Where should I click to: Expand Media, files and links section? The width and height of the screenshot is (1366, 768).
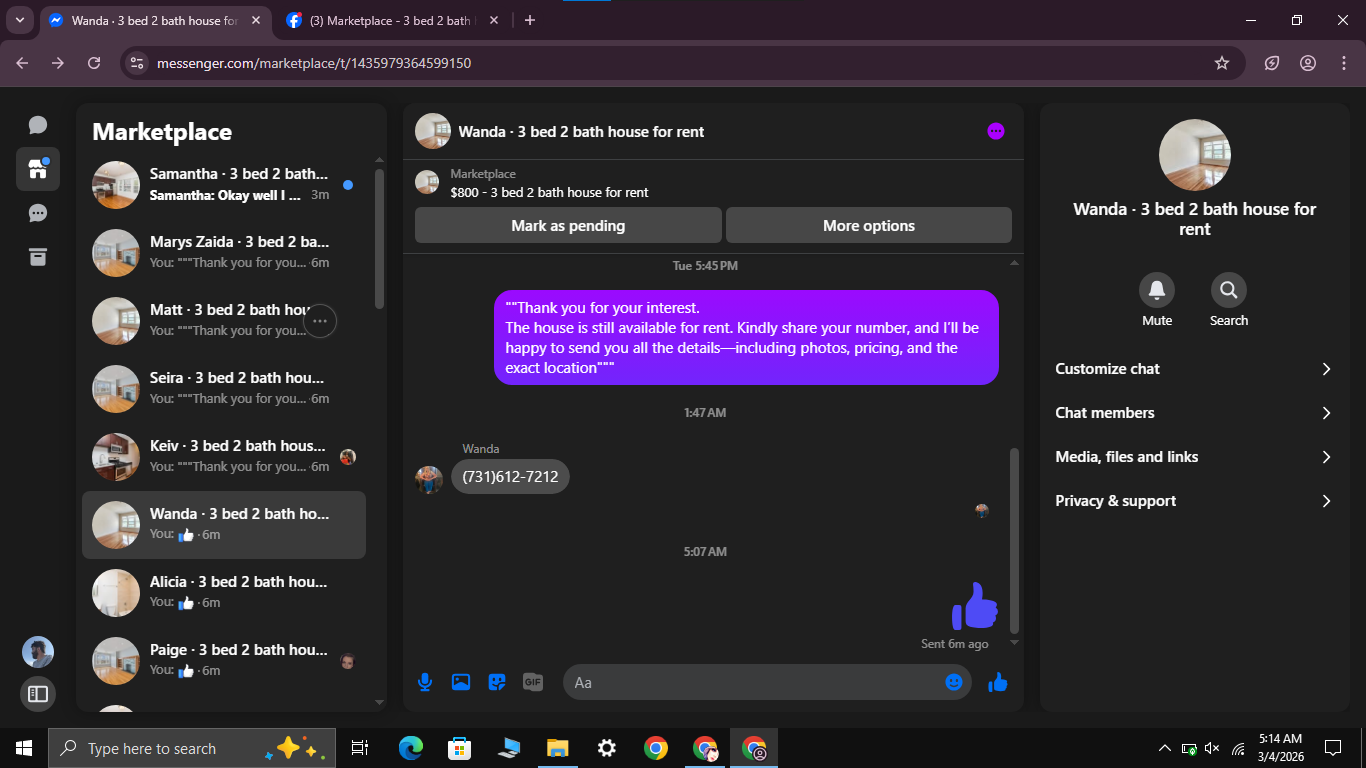tap(1194, 457)
